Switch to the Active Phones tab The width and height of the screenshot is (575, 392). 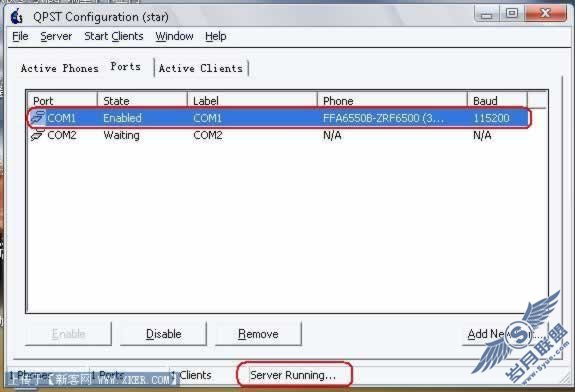tap(59, 68)
